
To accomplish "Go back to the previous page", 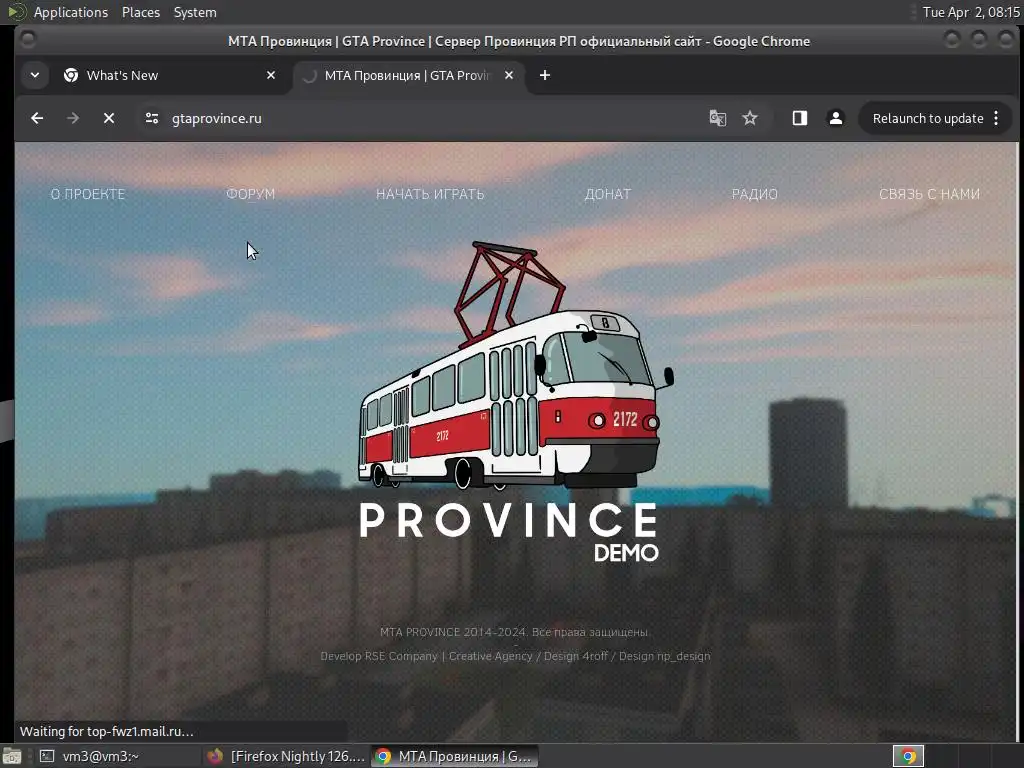I will [x=37, y=118].
